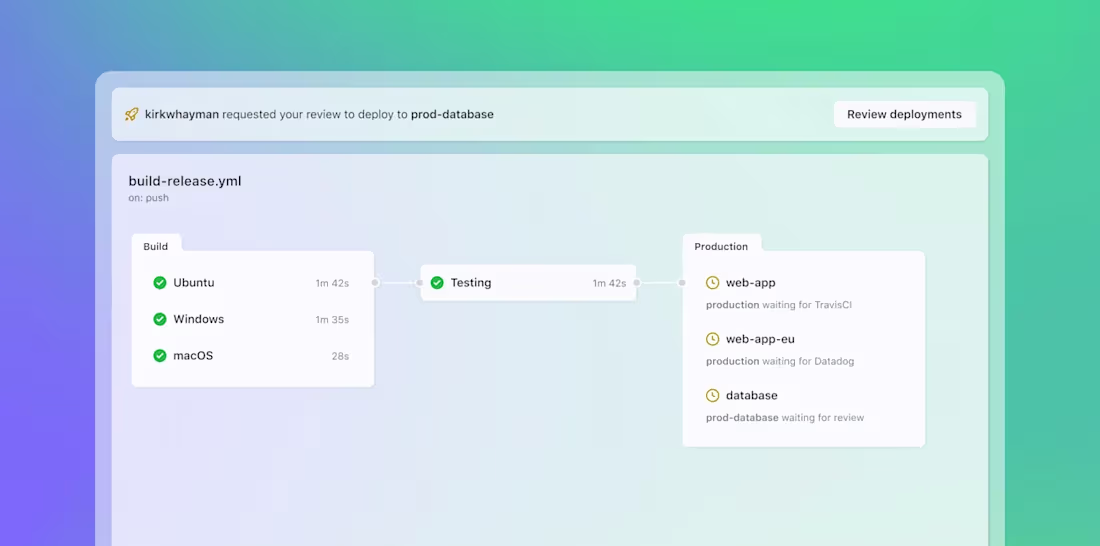Click the green check icon beside Testing
Image resolution: width=1100 pixels, height=546 pixels.
pyautogui.click(x=437, y=283)
